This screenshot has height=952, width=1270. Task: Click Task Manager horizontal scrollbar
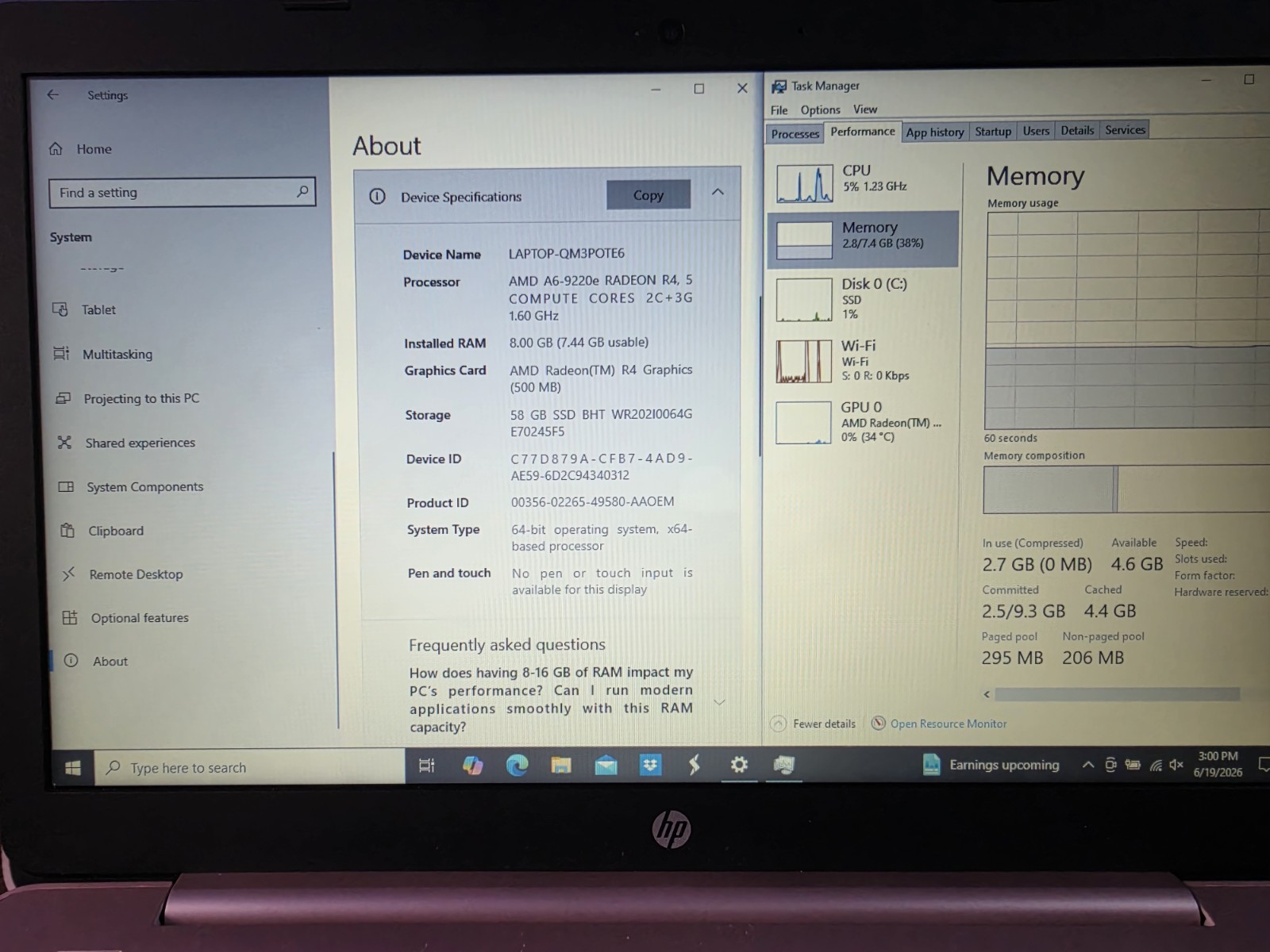1117,694
